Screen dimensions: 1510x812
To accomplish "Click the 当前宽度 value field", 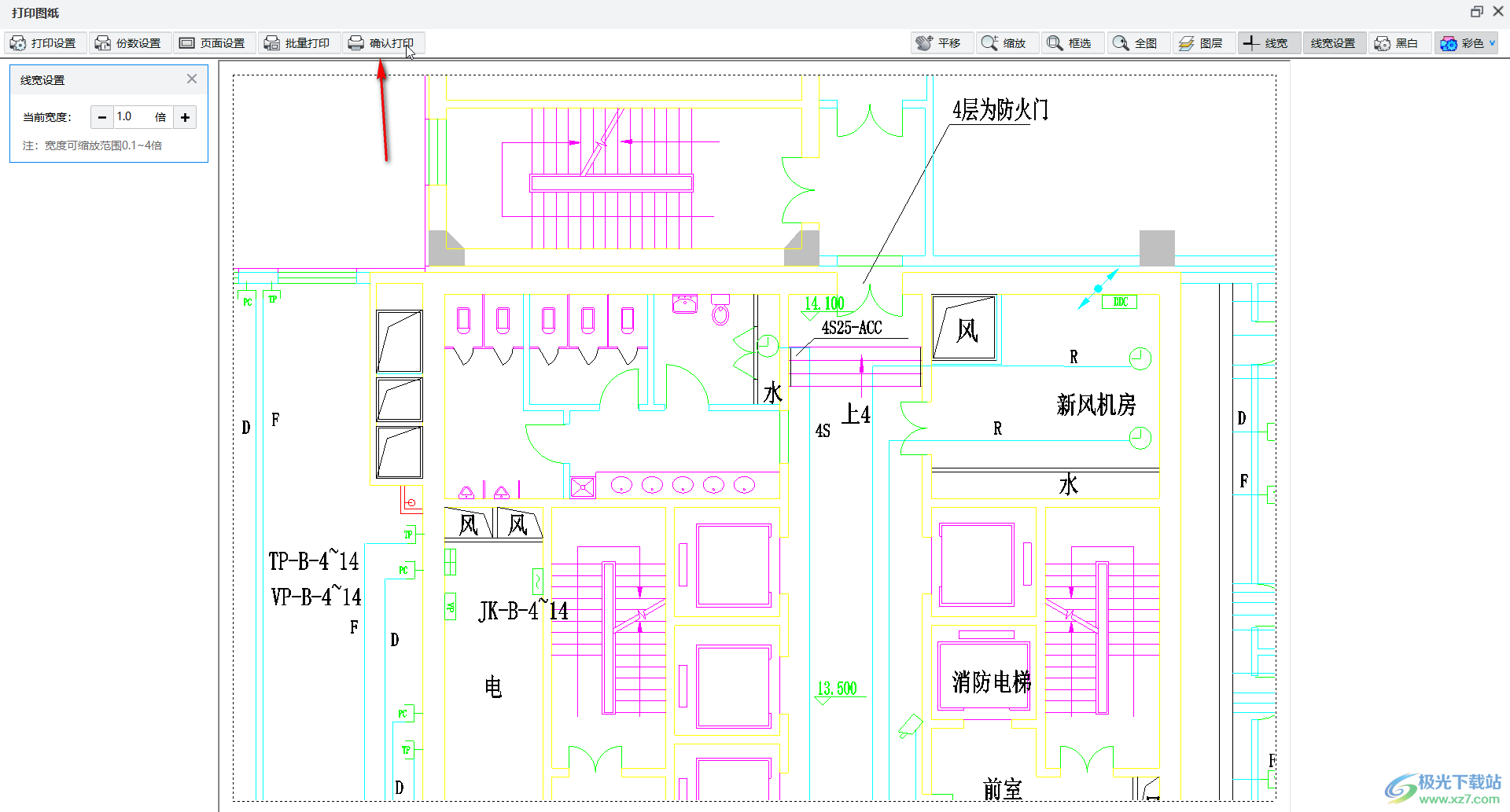I will [x=134, y=117].
